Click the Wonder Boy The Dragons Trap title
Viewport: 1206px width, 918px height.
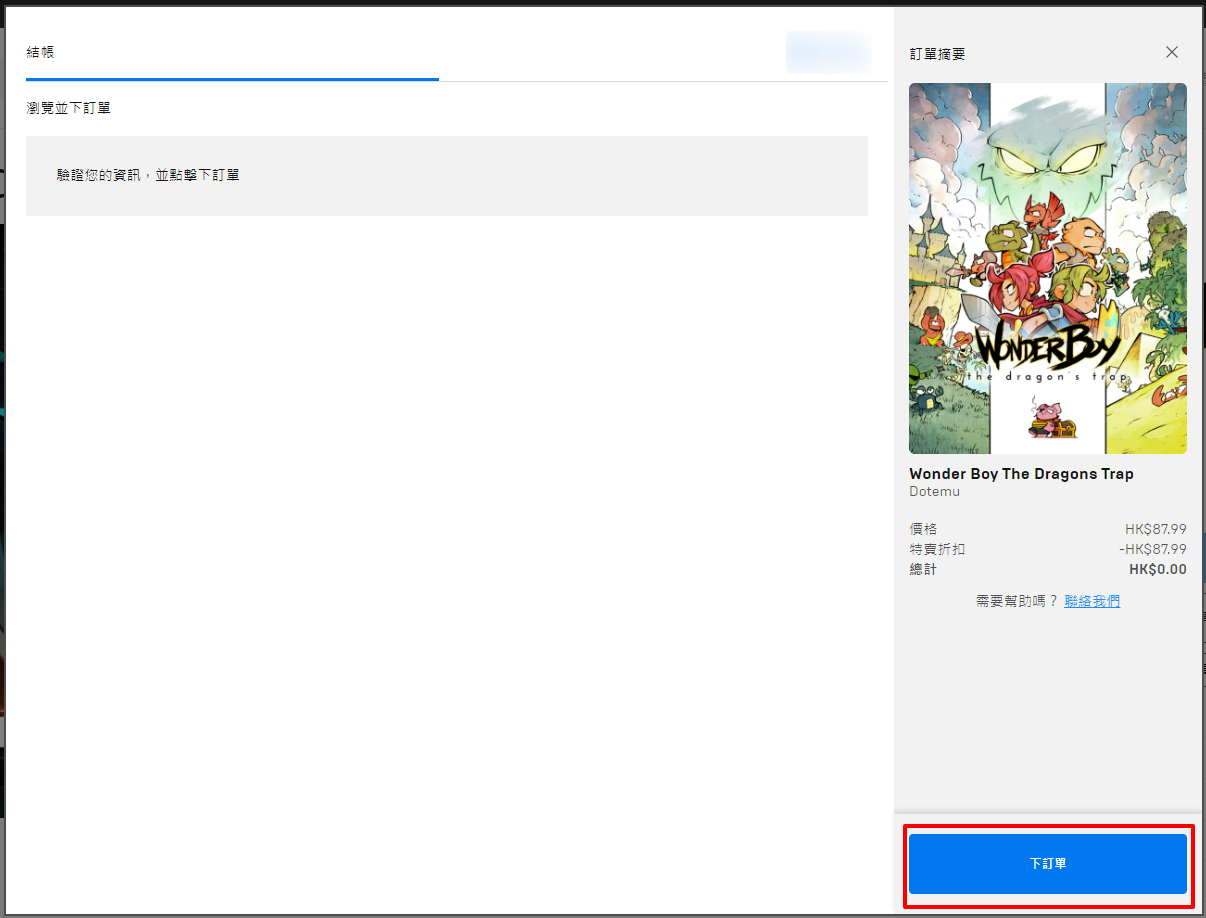click(1021, 474)
